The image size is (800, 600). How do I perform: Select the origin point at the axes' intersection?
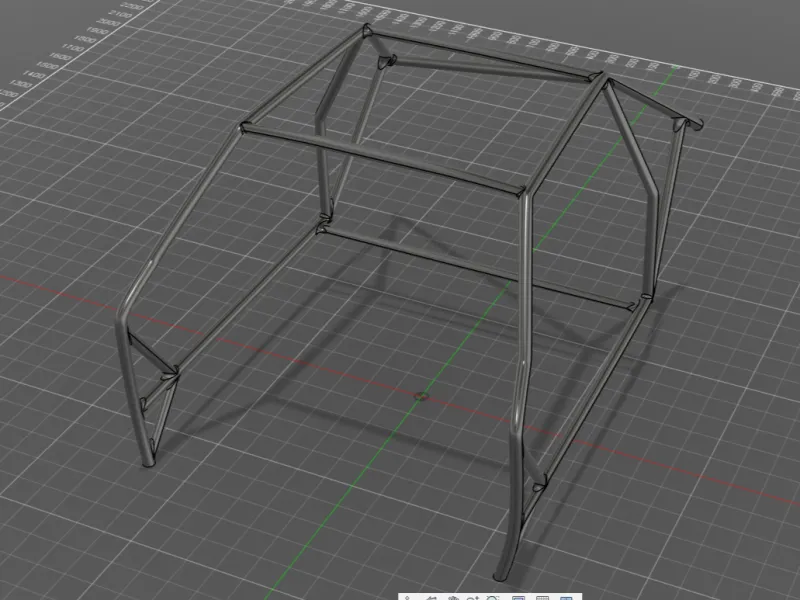421,395
